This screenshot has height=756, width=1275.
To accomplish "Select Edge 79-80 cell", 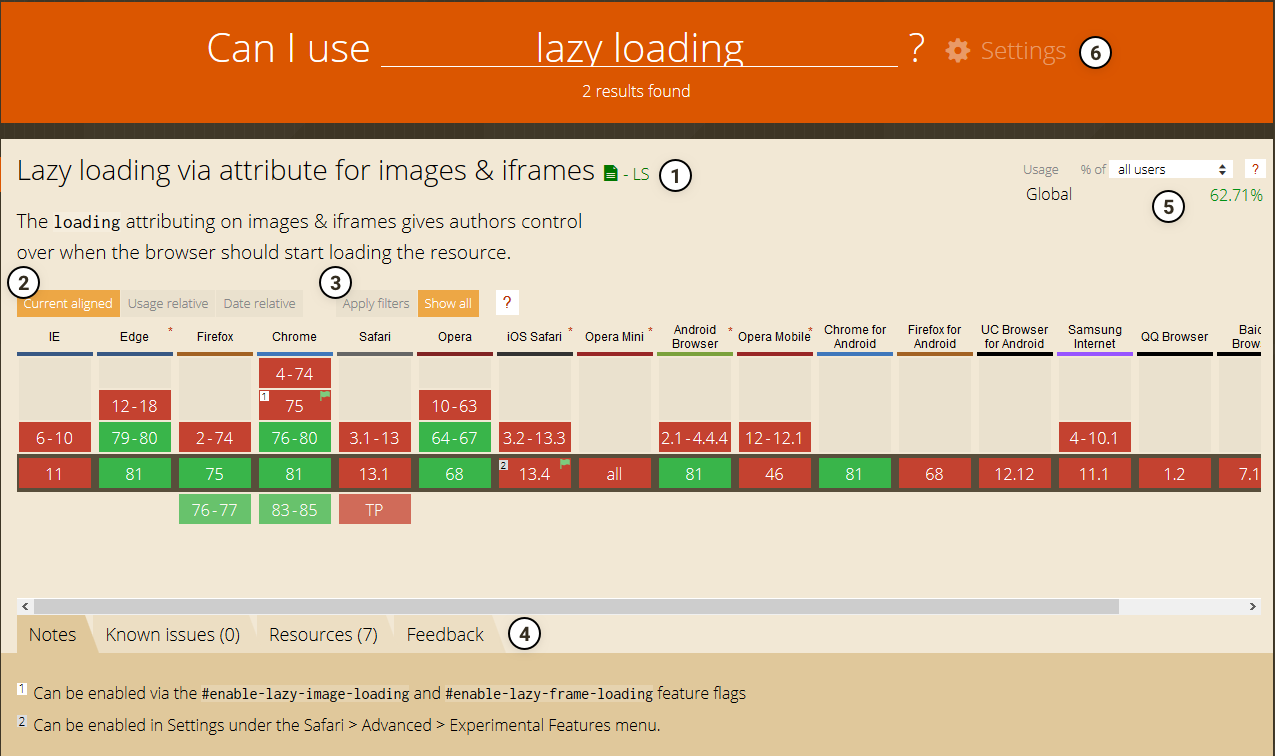I will click(135, 437).
